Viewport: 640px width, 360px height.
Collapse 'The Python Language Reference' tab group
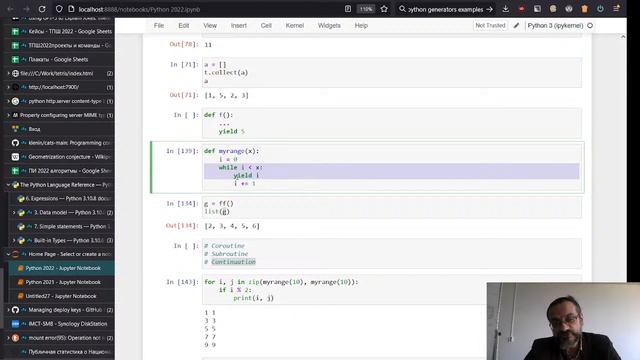click(x=8, y=185)
